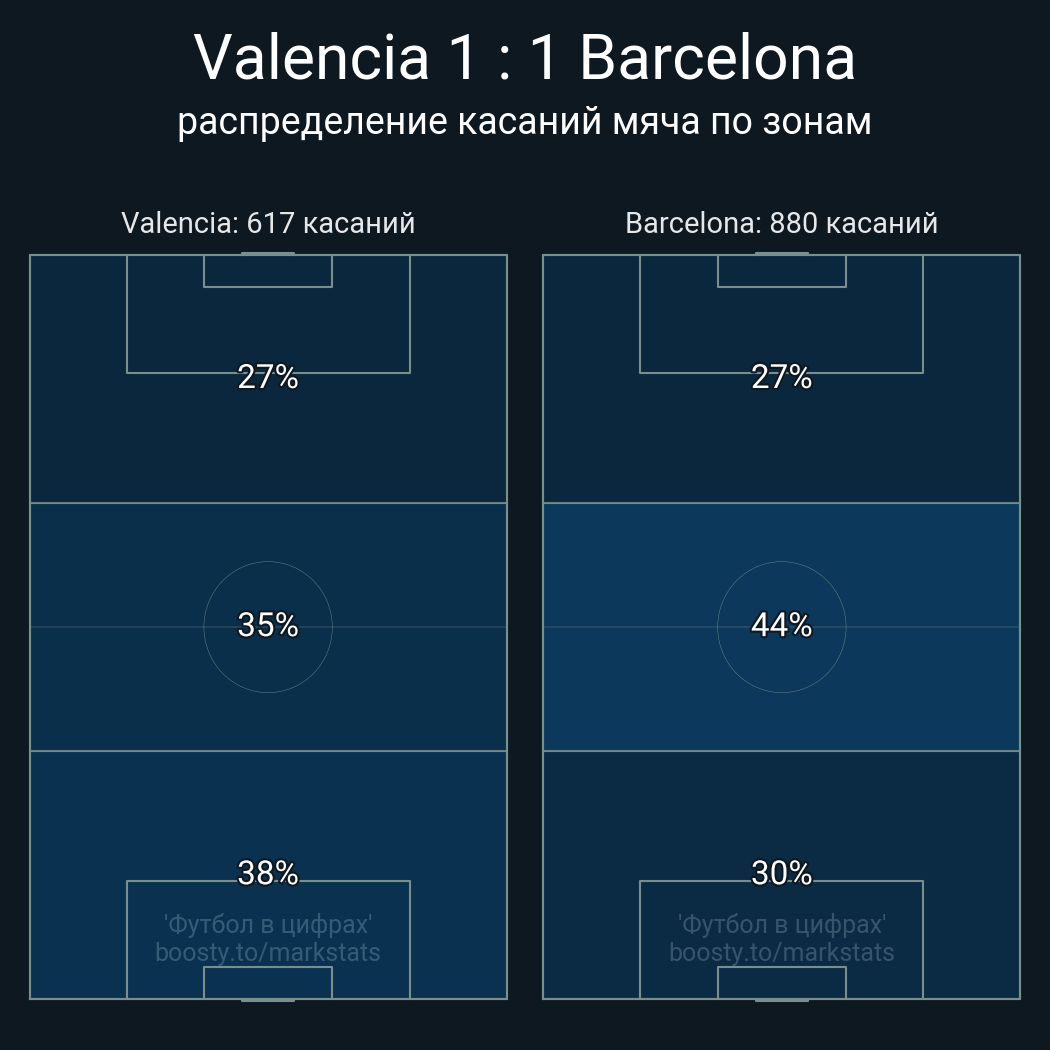The width and height of the screenshot is (1050, 1050).
Task: Click the word Valencia in the main title
Action: click(x=311, y=58)
